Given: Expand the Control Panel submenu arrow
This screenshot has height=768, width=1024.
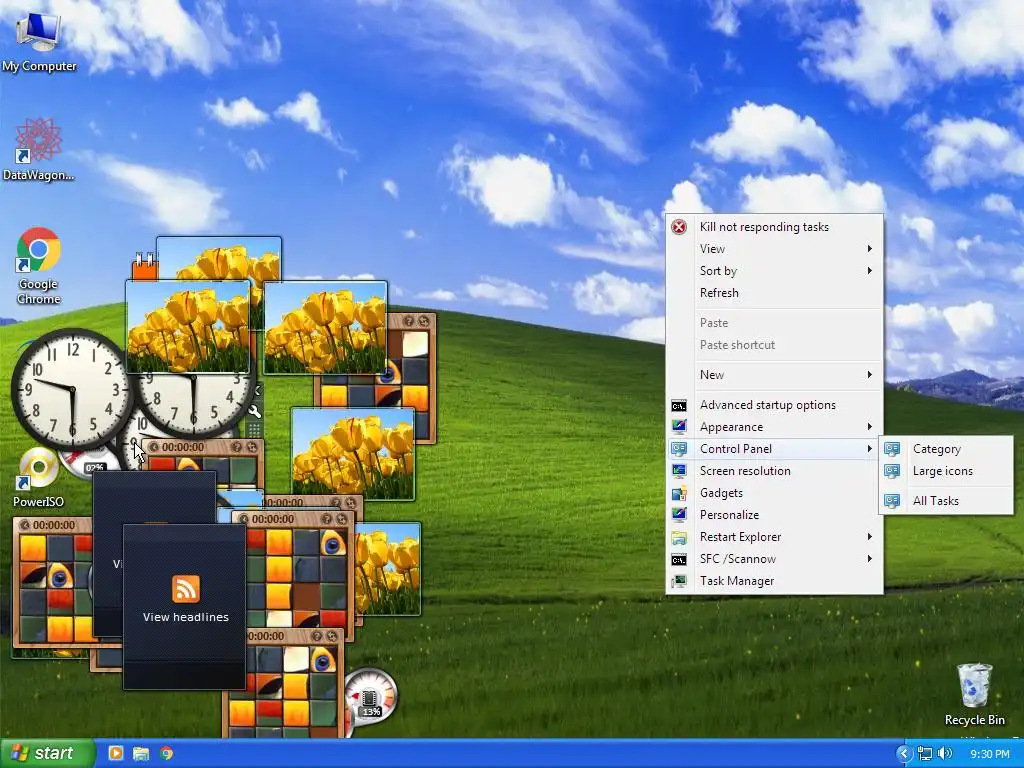Looking at the screenshot, I should [x=870, y=449].
